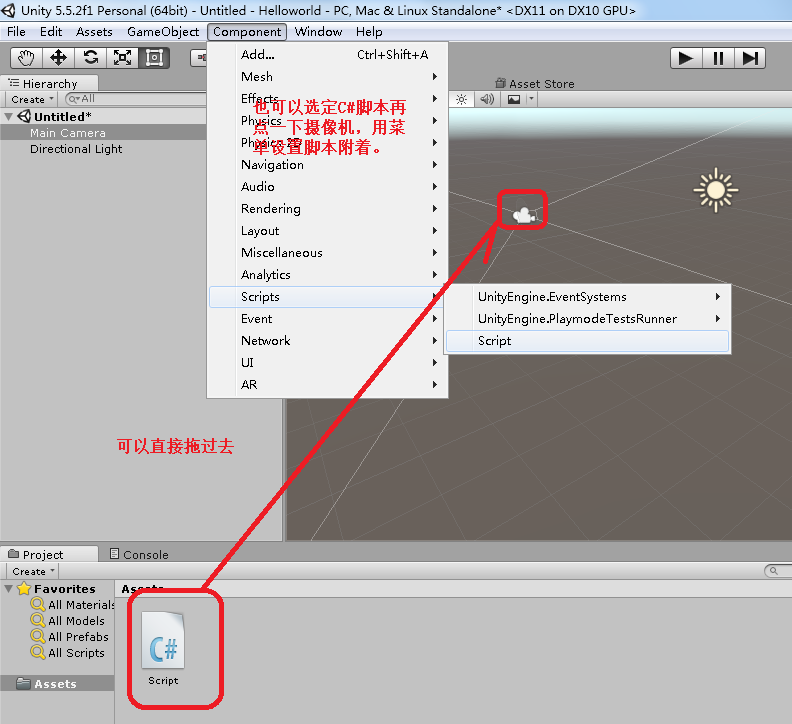Expand the Network submenu
Screen dimensions: 792x724
327,341
